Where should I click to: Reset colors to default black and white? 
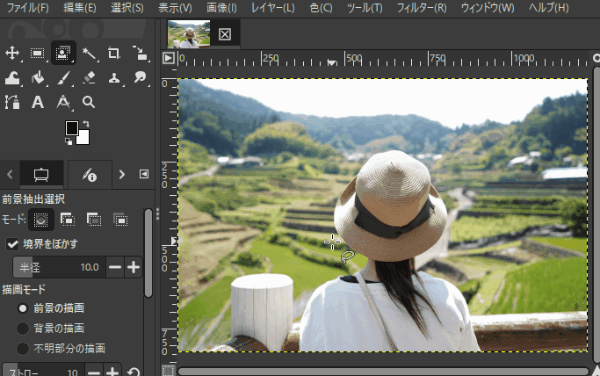click(68, 142)
